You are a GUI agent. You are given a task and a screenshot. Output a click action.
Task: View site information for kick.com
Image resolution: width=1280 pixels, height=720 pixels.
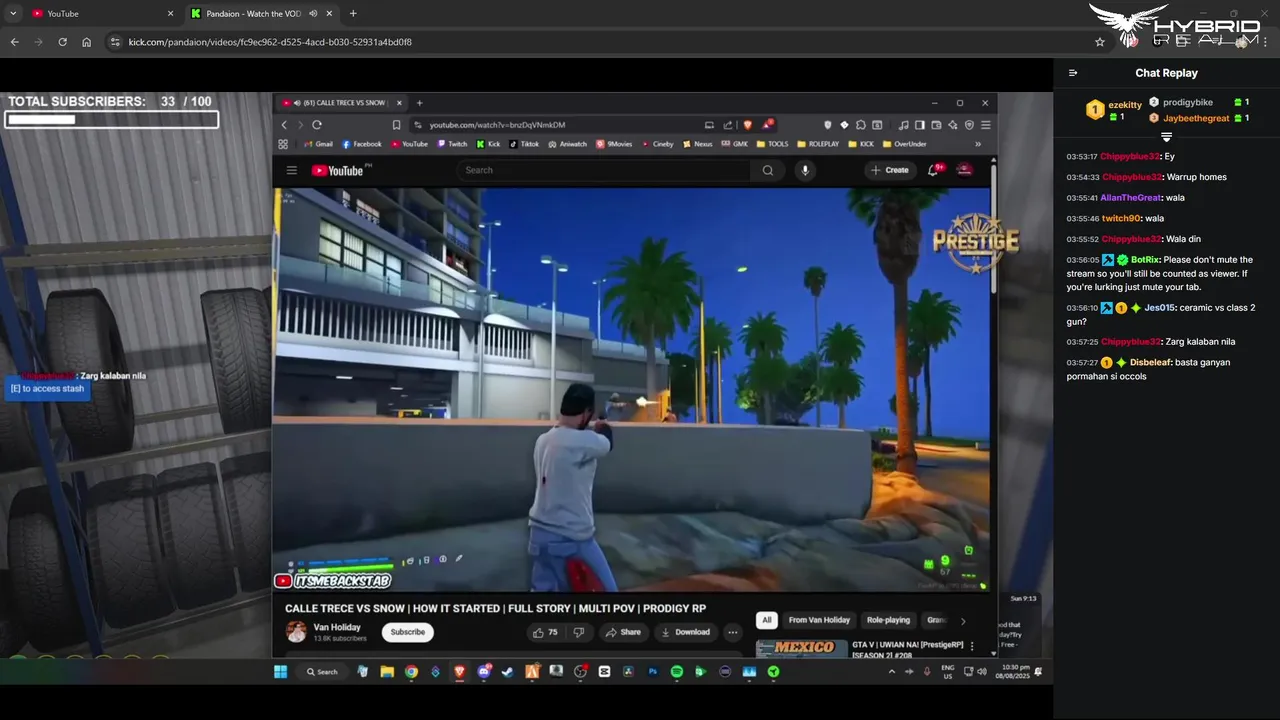(x=115, y=42)
